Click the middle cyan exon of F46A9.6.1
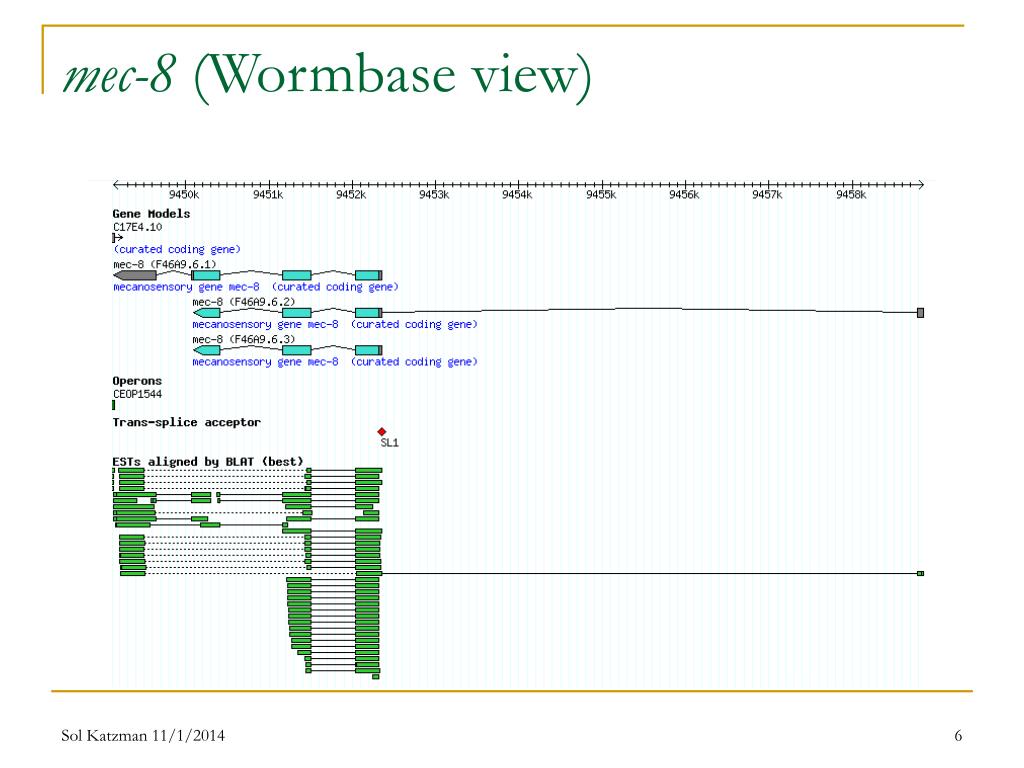 click(296, 276)
